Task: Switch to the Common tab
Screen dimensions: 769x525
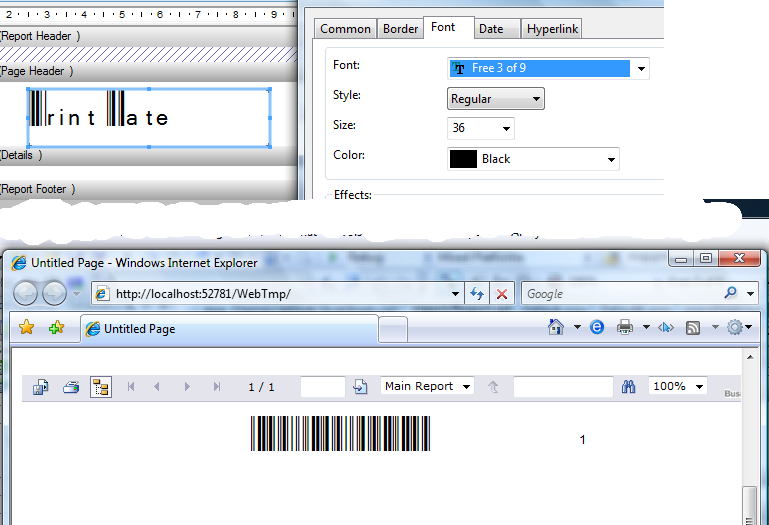Action: (345, 29)
